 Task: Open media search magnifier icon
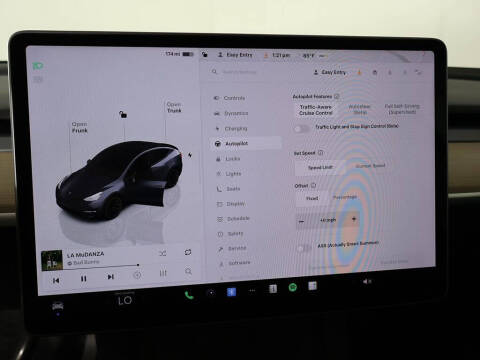coord(188,271)
